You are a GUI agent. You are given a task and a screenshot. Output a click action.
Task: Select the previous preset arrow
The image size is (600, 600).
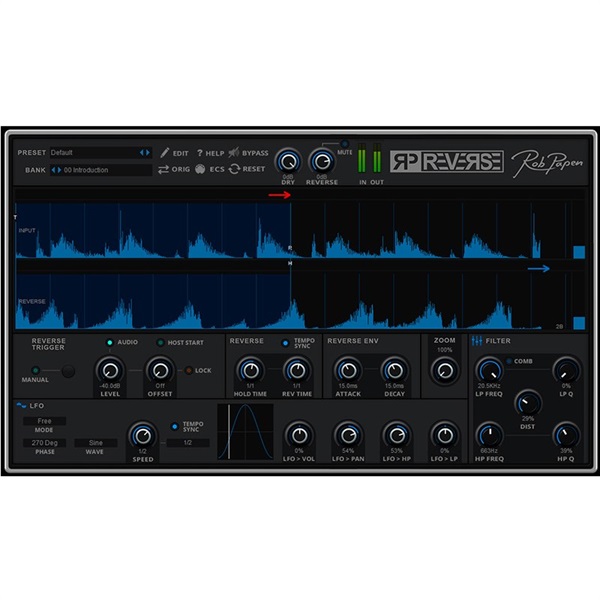tap(142, 153)
